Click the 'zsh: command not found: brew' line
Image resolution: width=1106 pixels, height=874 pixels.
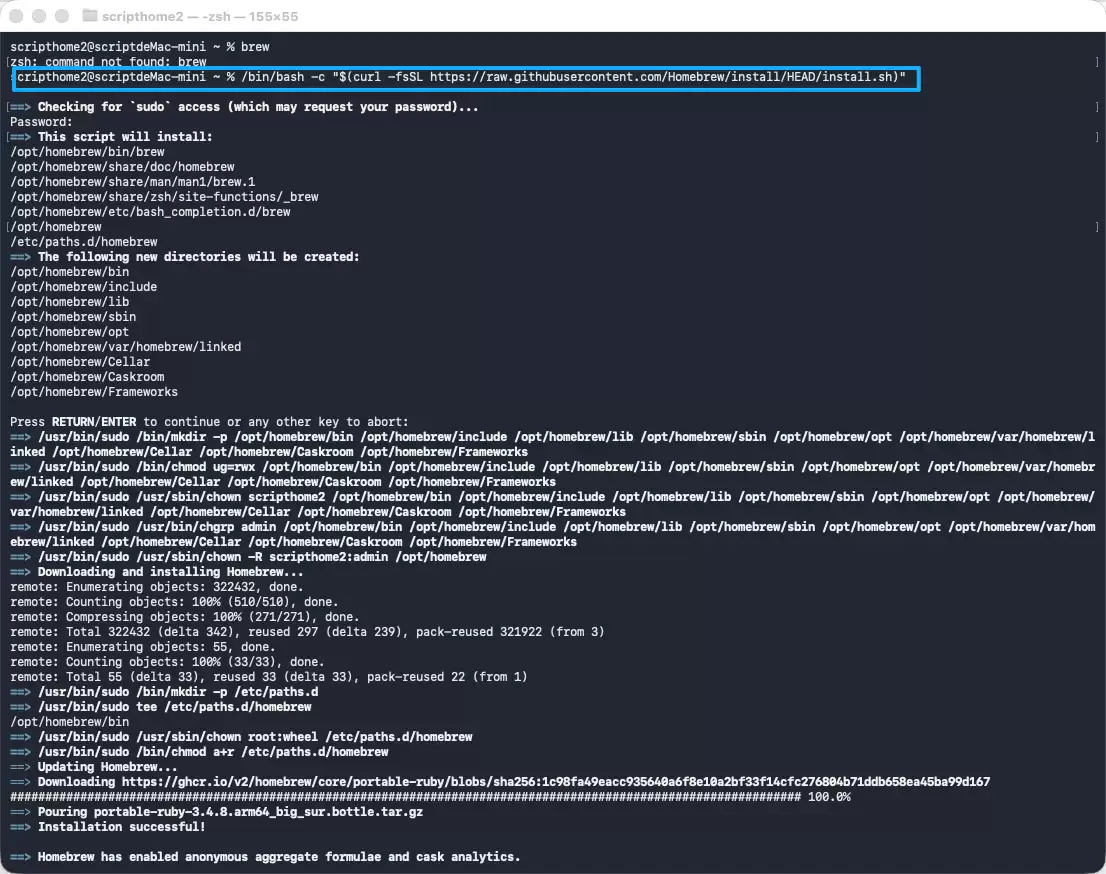tap(108, 62)
